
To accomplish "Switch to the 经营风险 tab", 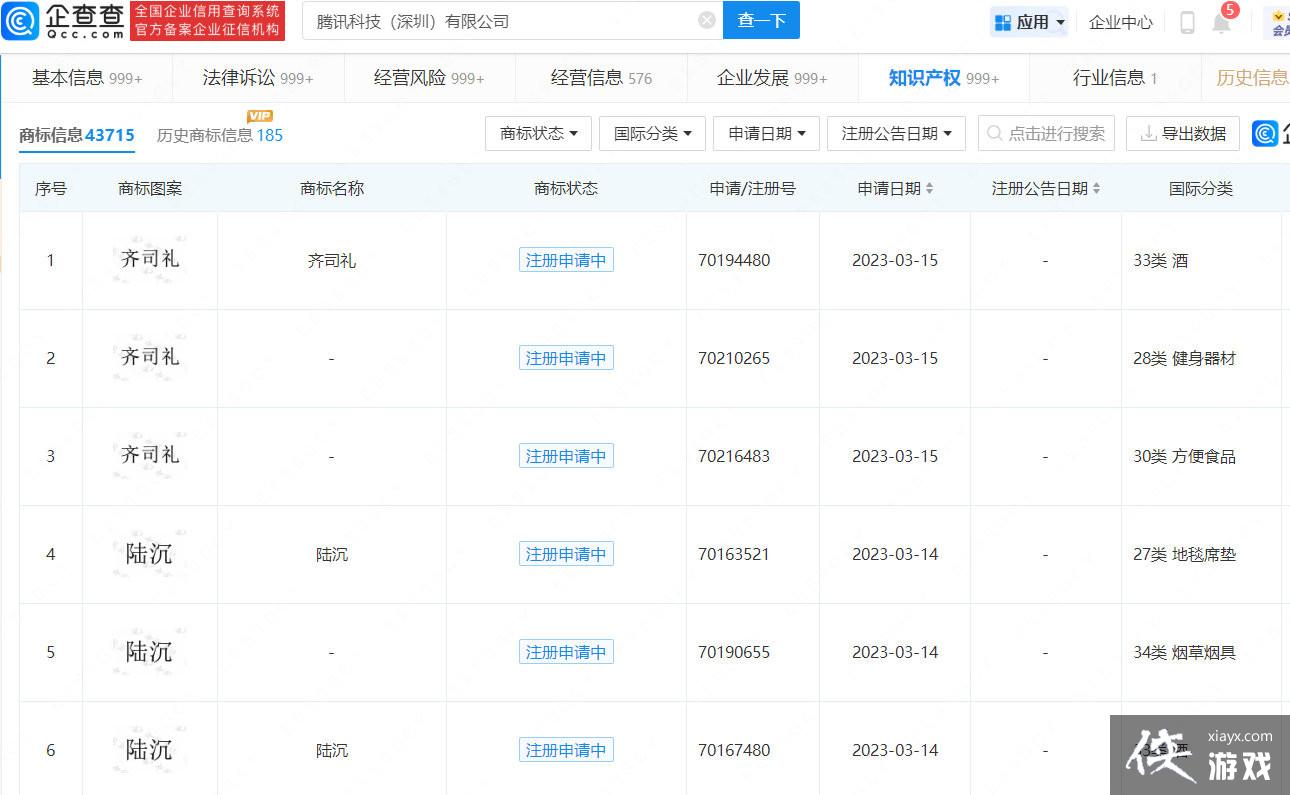I will (x=429, y=78).
